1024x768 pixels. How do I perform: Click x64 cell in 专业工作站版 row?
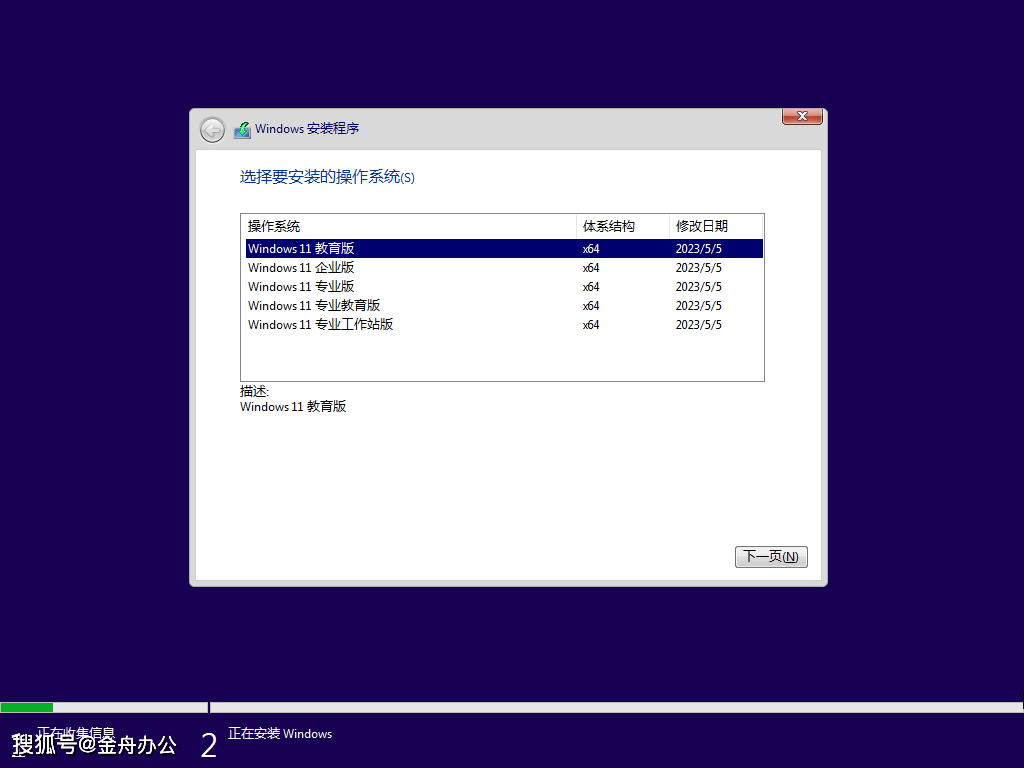tap(591, 325)
